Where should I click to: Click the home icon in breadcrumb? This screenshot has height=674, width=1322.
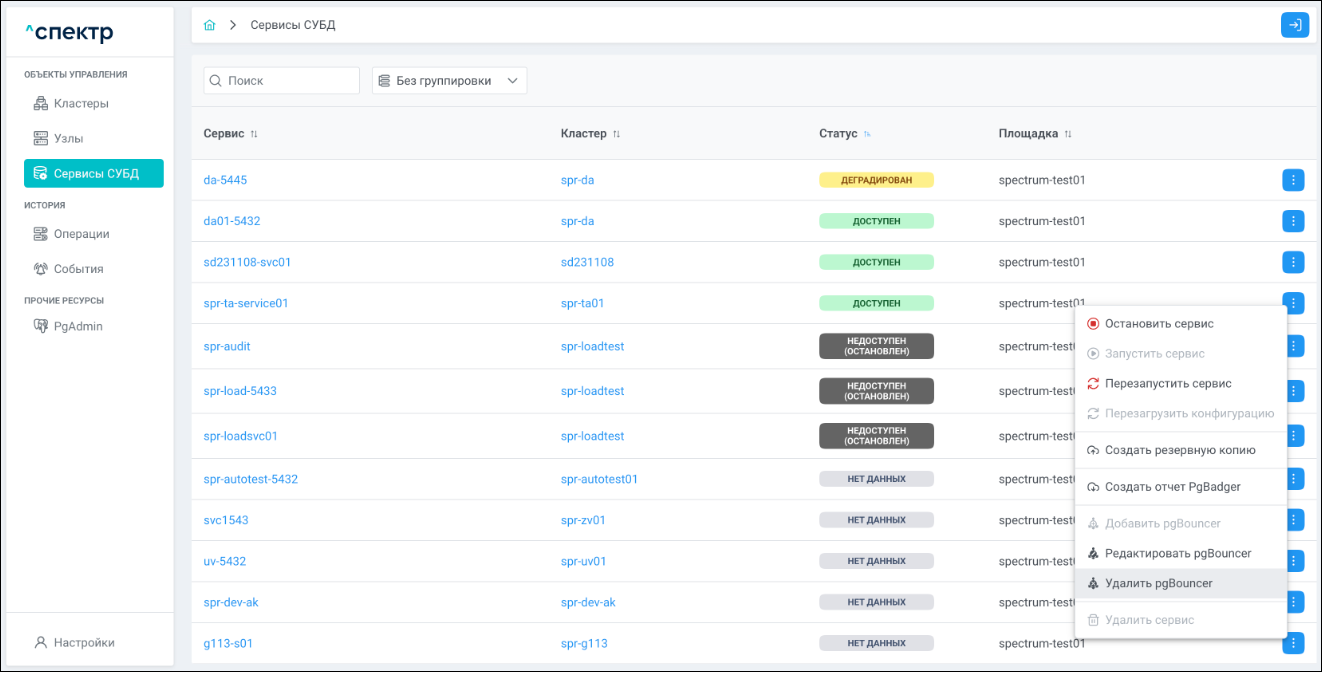pyautogui.click(x=209, y=25)
